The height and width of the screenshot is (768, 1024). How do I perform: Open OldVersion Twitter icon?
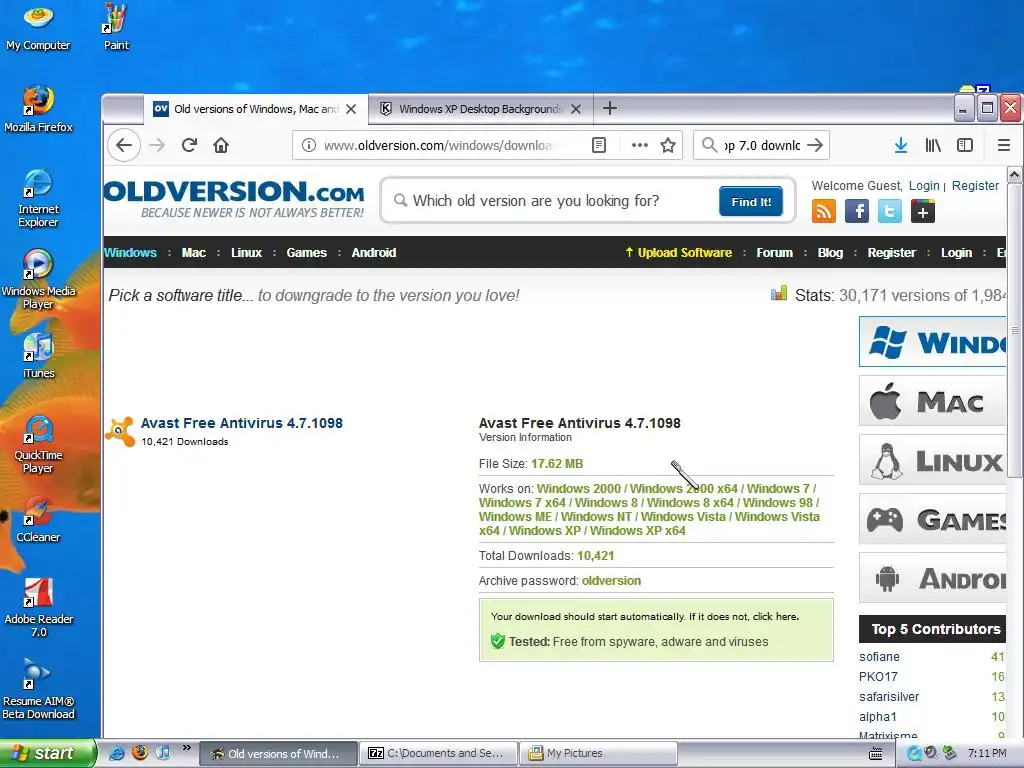point(889,212)
